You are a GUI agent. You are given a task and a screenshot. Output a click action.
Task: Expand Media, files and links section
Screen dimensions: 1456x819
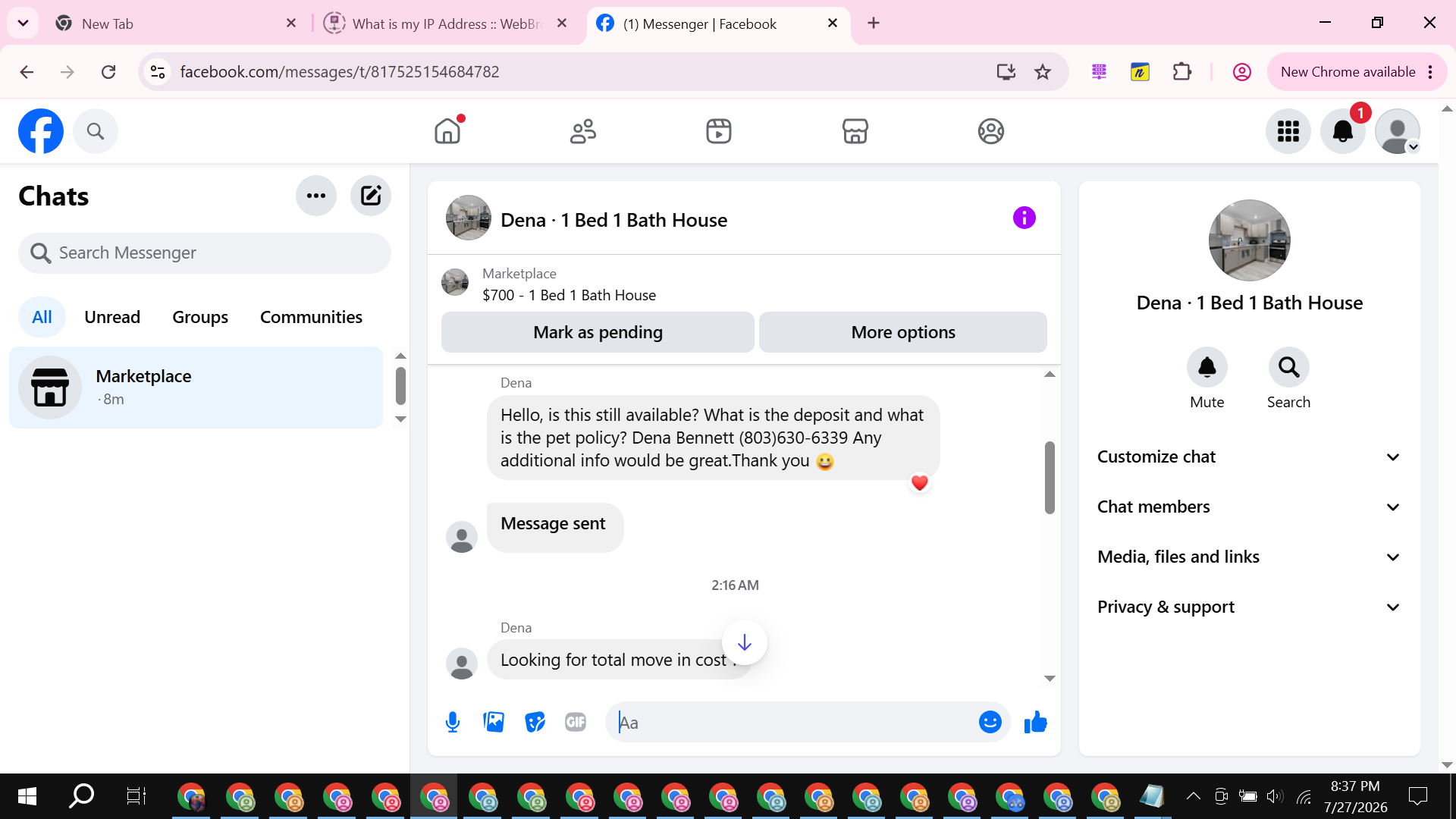tap(1249, 557)
